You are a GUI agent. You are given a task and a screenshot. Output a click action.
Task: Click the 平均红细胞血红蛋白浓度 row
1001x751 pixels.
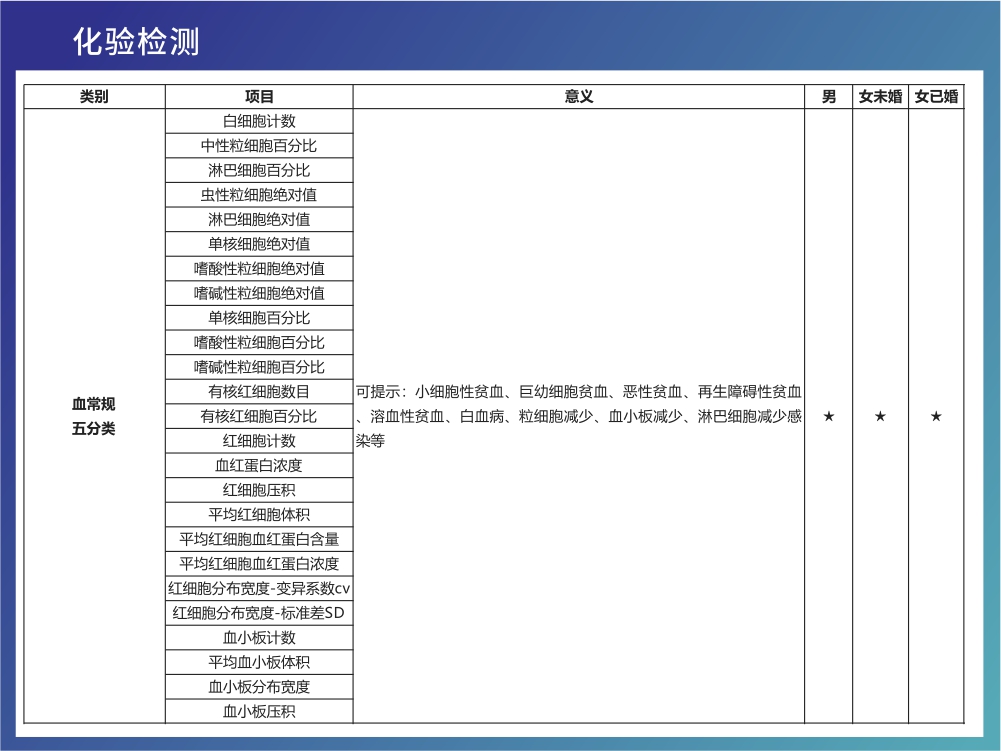(259, 564)
